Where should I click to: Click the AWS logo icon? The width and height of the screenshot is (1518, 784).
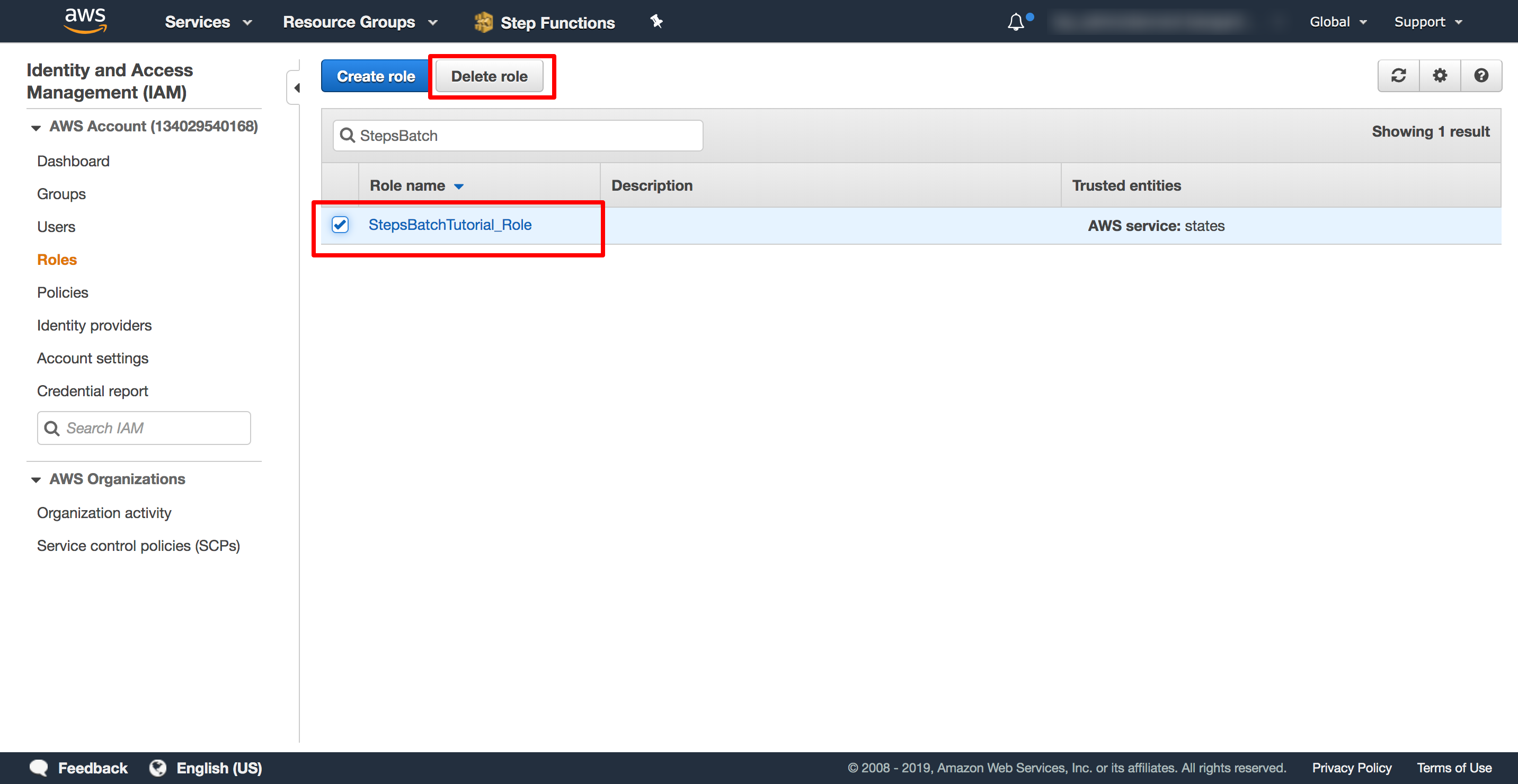(x=83, y=21)
